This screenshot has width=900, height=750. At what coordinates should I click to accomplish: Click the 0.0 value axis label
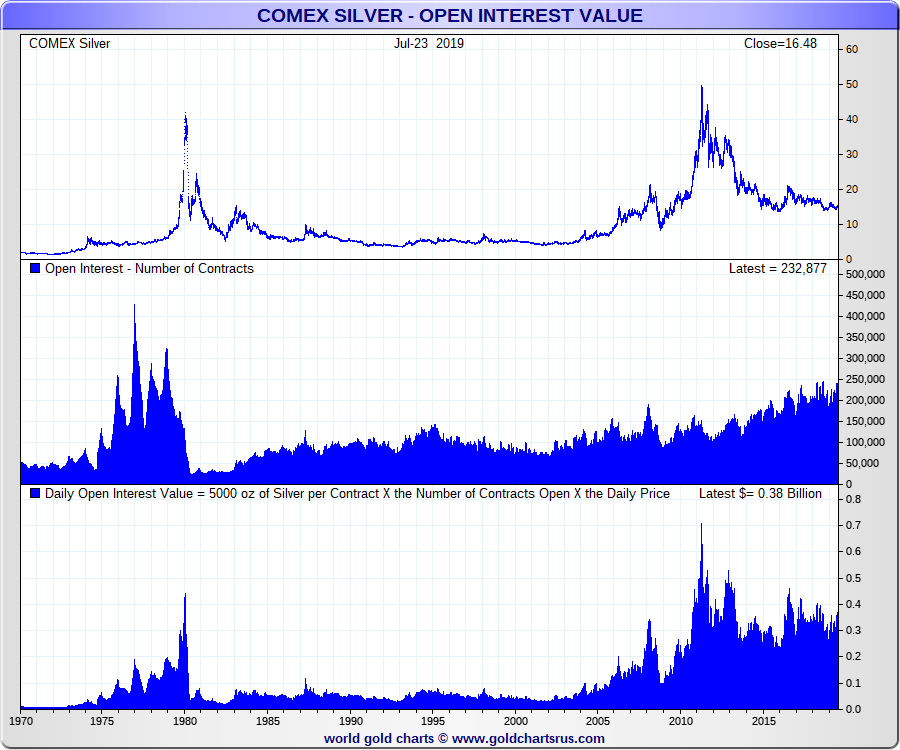(x=853, y=709)
